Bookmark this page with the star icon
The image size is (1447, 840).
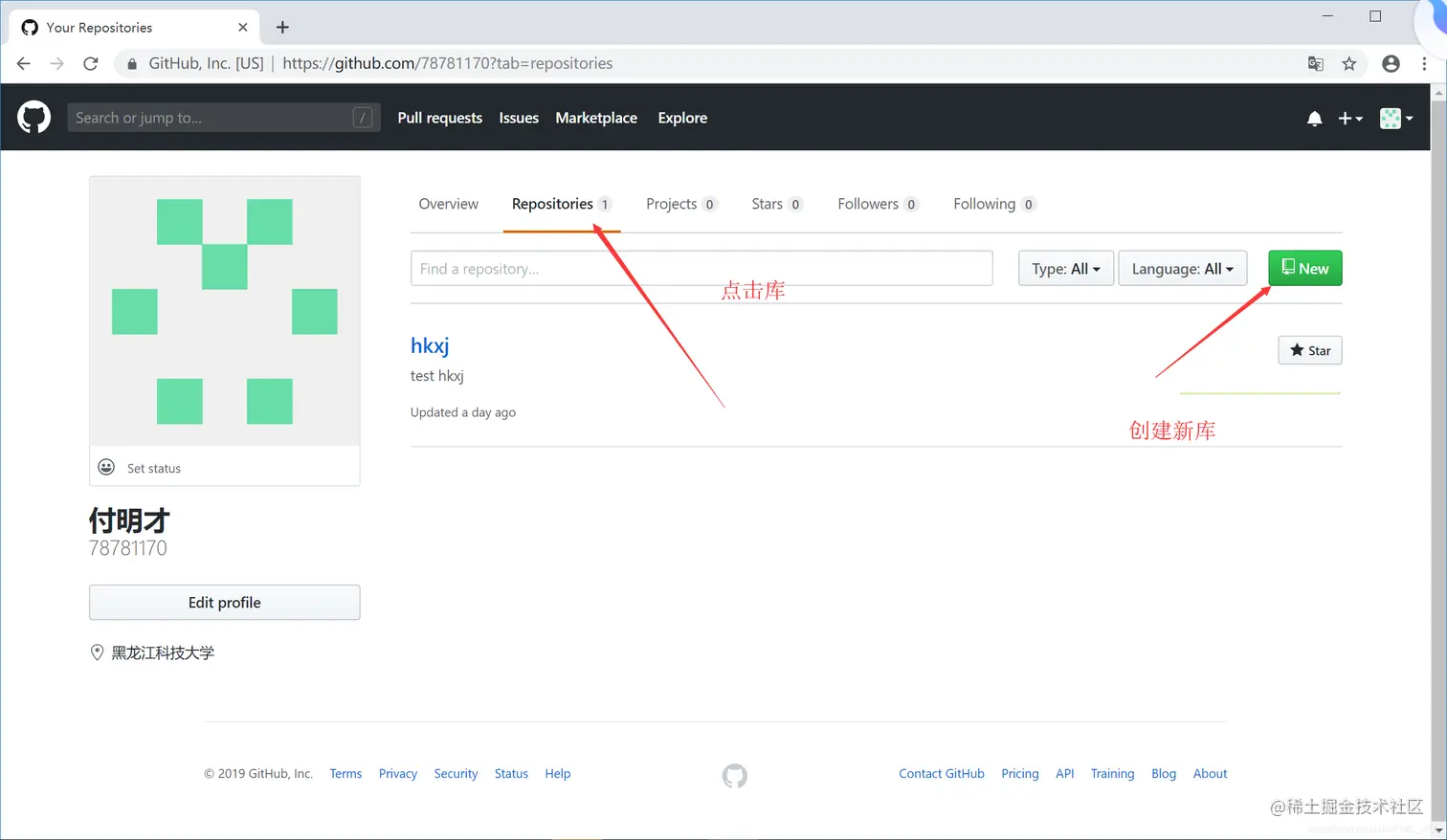[x=1349, y=63]
